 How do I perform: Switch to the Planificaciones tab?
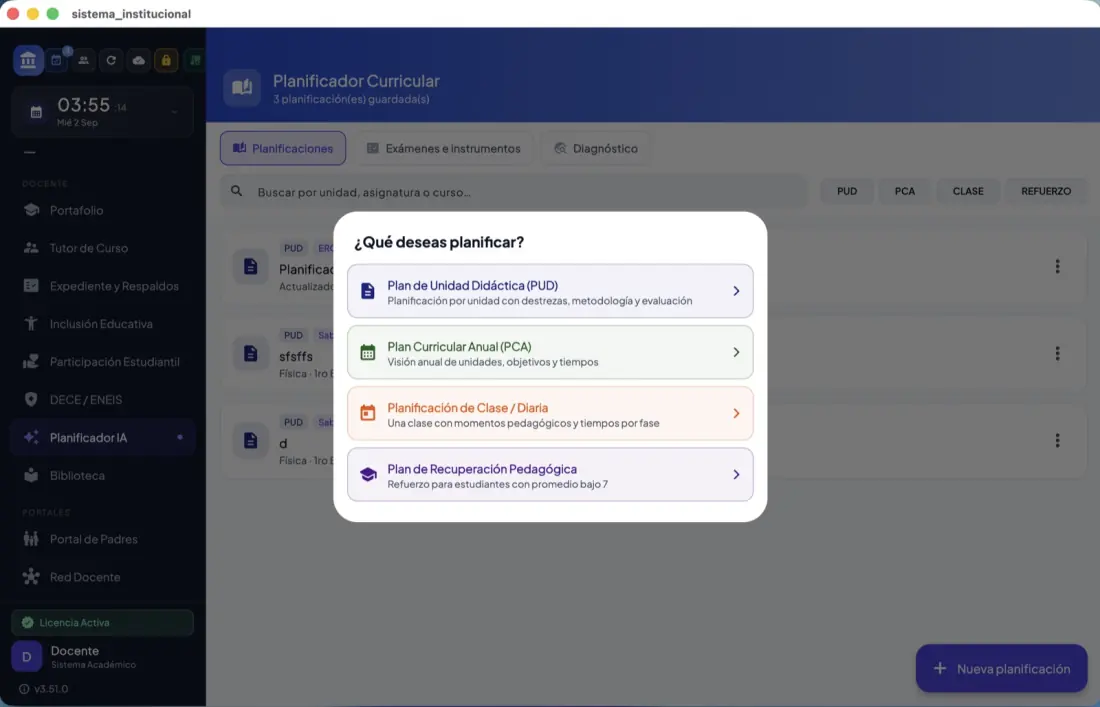[283, 149]
